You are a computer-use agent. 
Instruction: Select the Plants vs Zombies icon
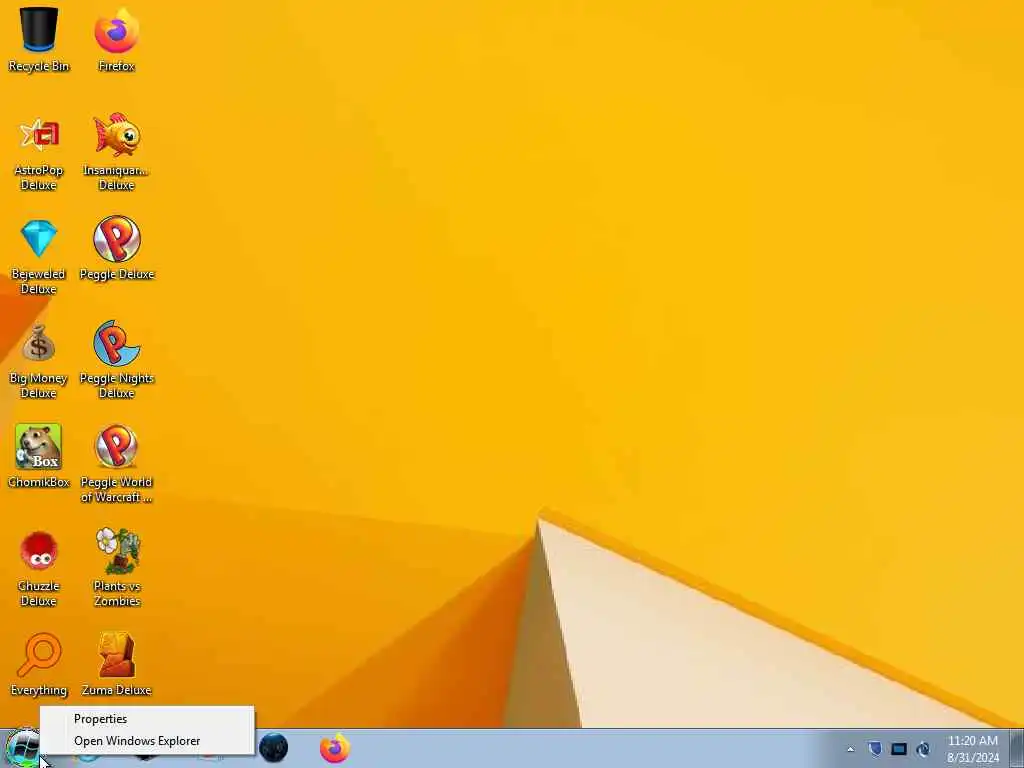(x=118, y=551)
